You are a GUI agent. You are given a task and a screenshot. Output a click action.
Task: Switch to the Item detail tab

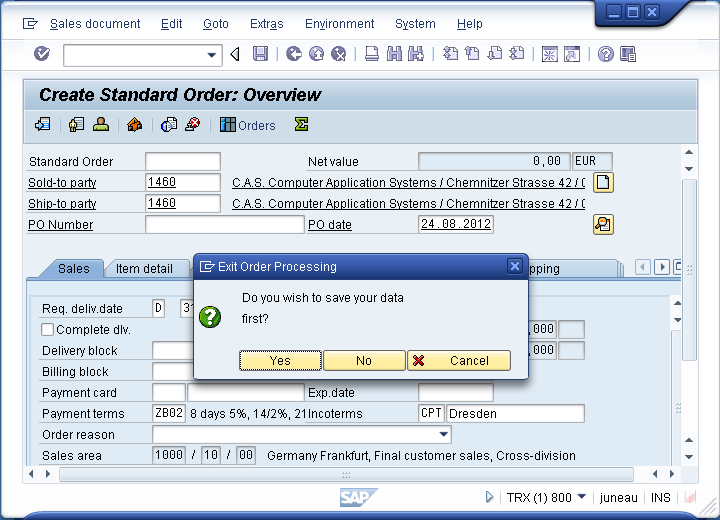(144, 269)
